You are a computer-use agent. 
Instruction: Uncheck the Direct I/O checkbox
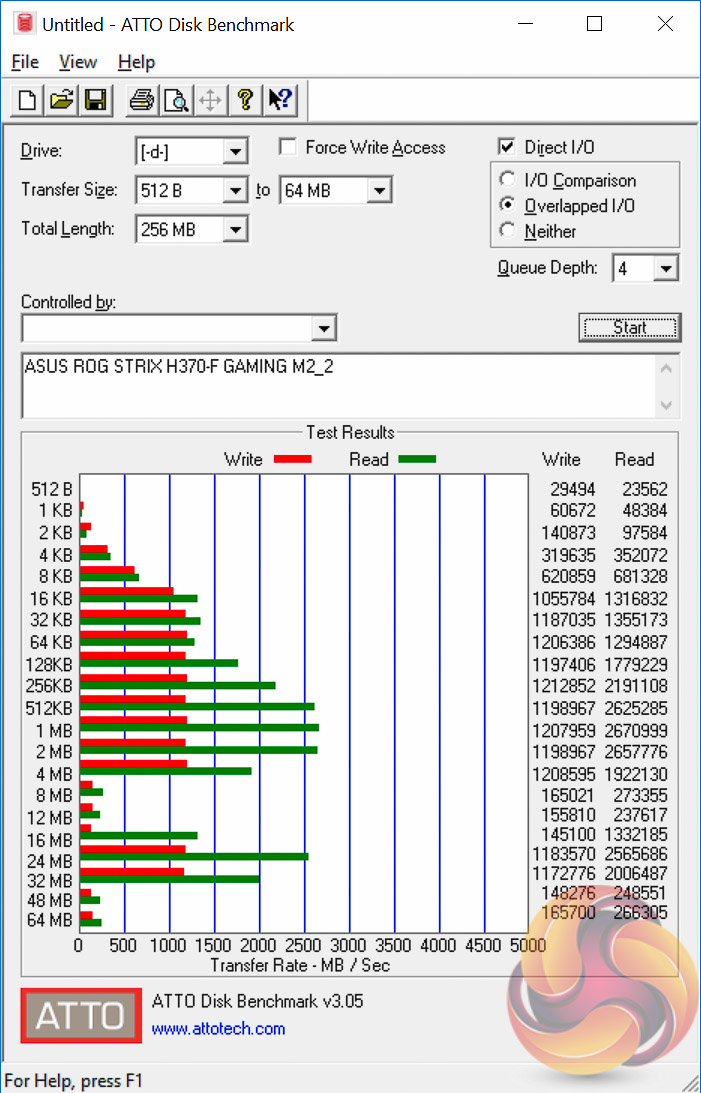[507, 146]
